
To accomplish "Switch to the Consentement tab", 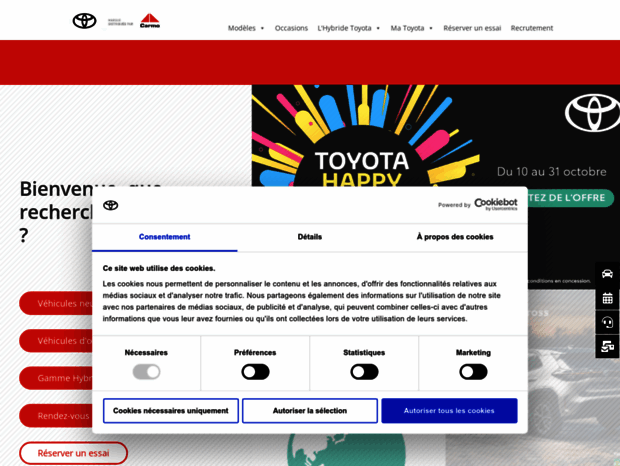I will [164, 237].
